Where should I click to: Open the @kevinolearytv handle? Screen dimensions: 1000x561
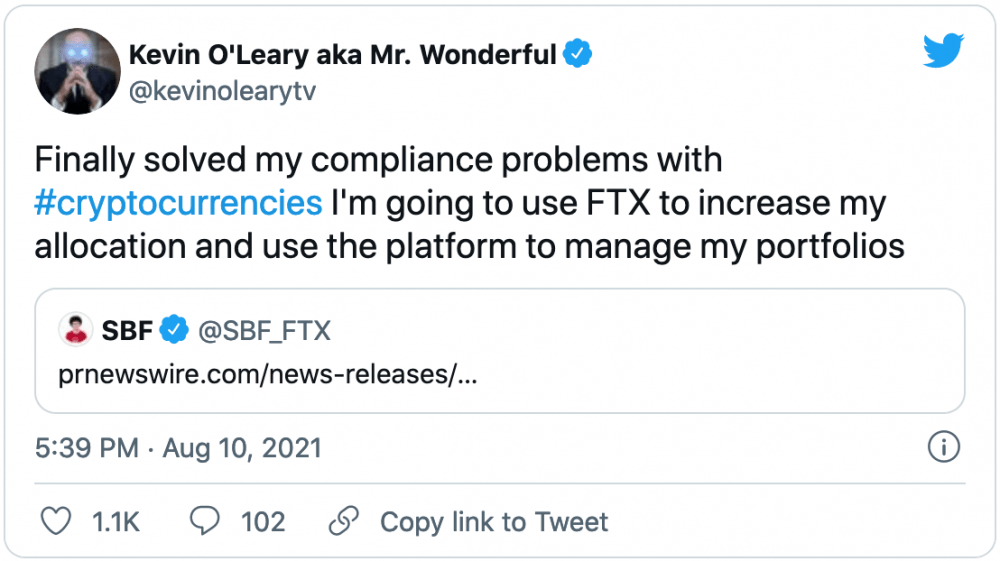(223, 91)
